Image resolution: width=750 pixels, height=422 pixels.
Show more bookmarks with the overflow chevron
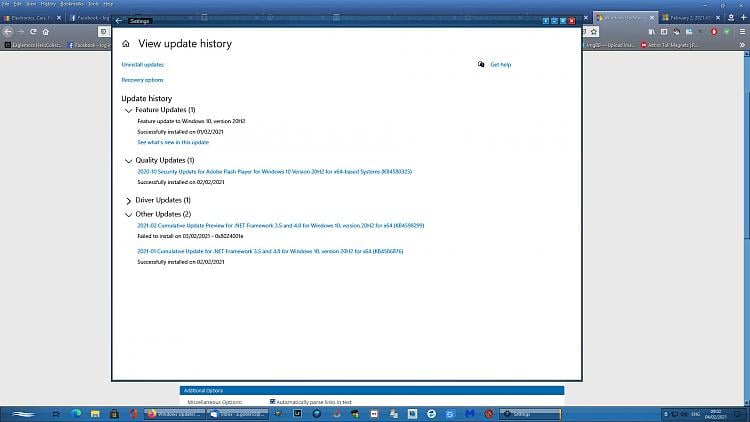pos(742,45)
